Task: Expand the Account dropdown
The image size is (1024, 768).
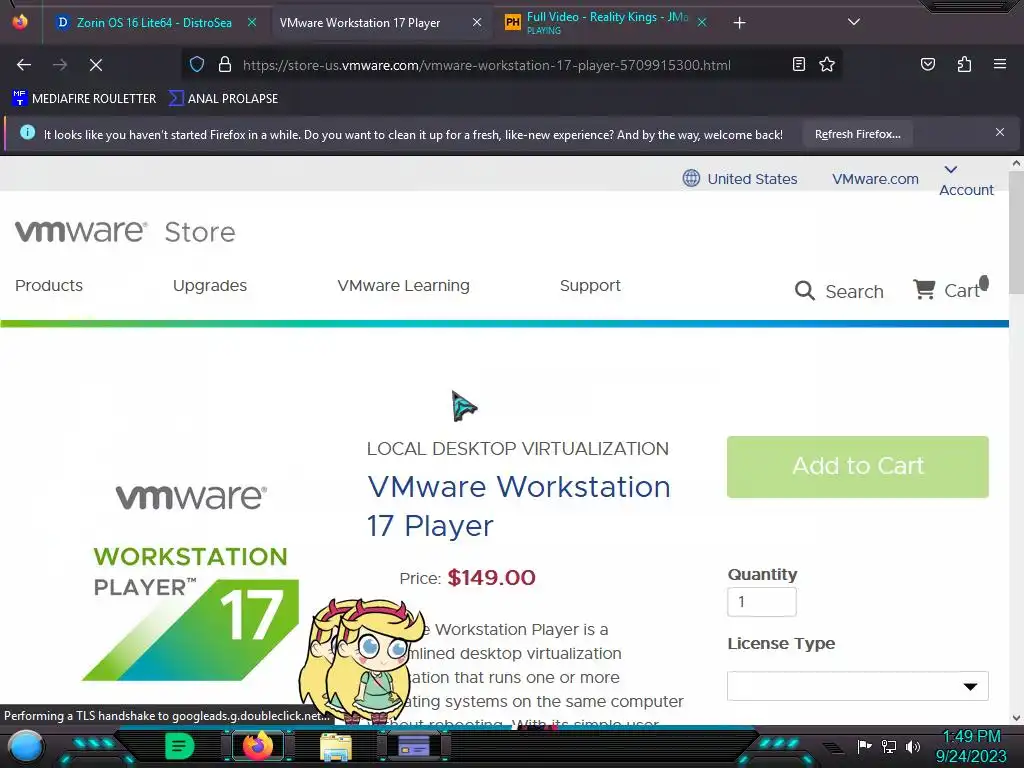Action: (966, 181)
